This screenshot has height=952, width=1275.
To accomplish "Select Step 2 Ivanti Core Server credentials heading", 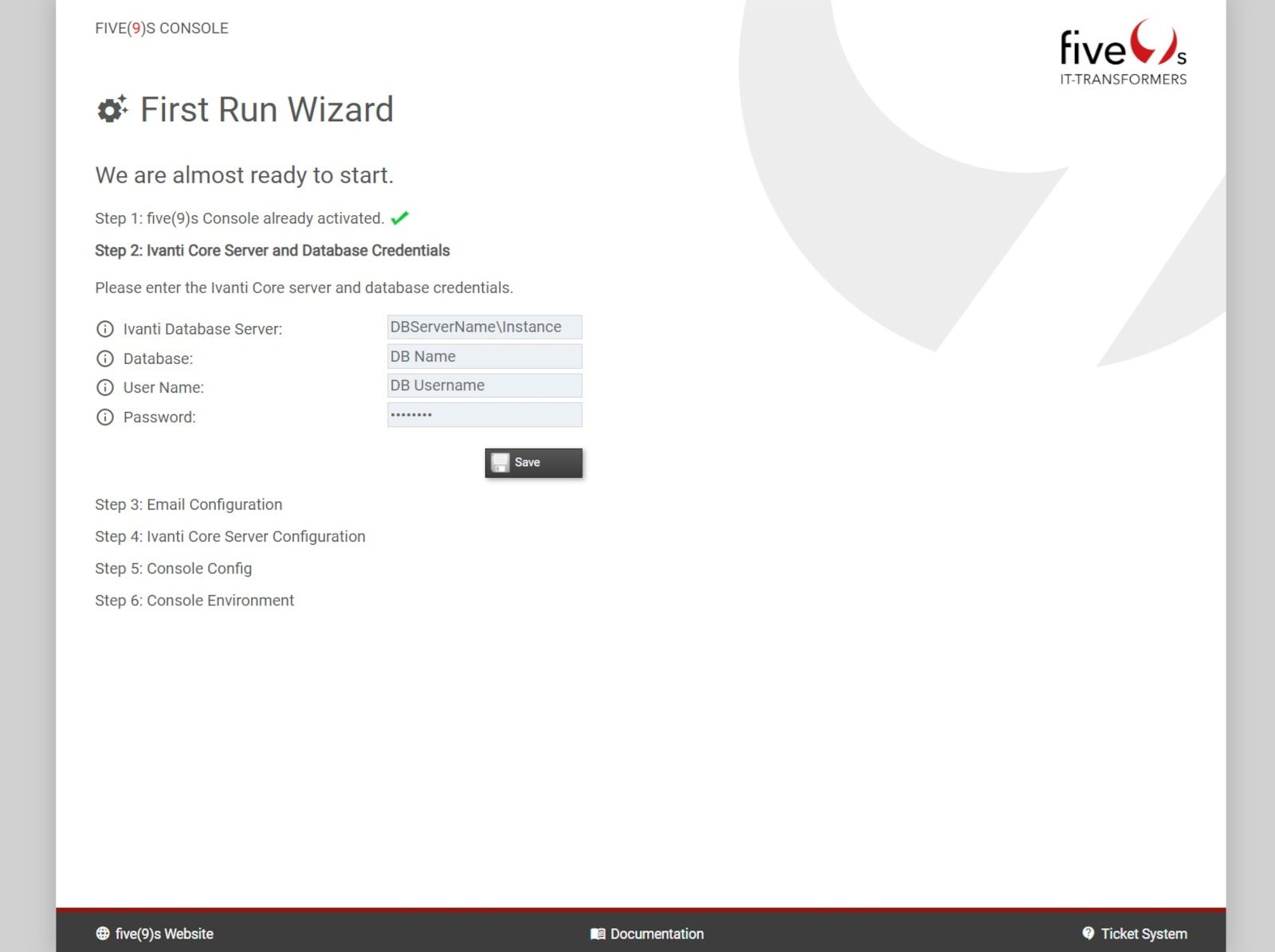I will pos(273,251).
